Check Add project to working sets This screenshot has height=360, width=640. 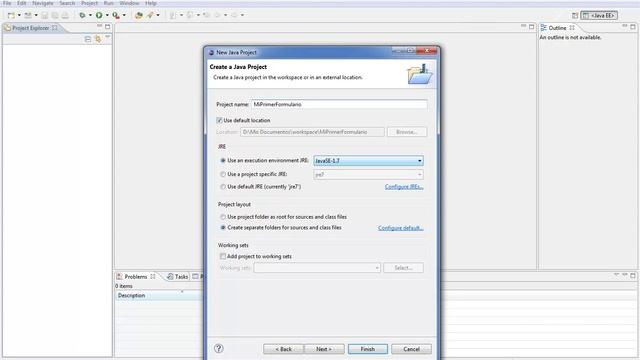click(222, 256)
